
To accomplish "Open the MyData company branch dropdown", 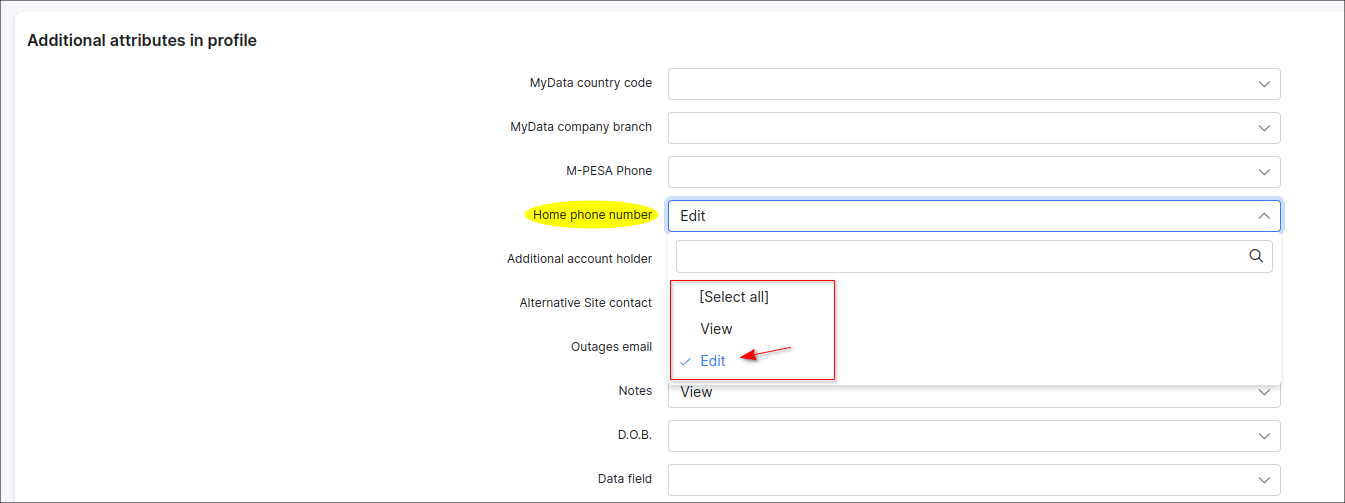I will 974,128.
